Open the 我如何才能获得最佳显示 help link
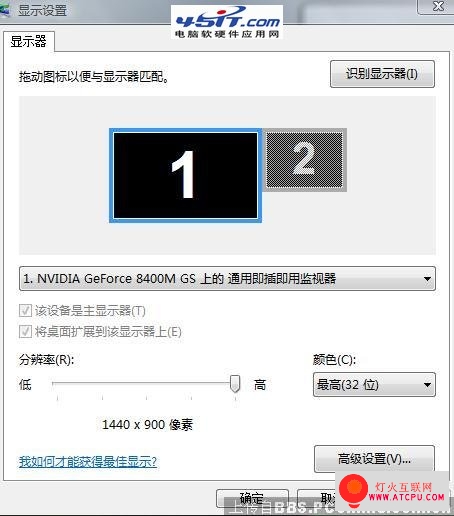The width and height of the screenshot is (454, 516). 88,462
